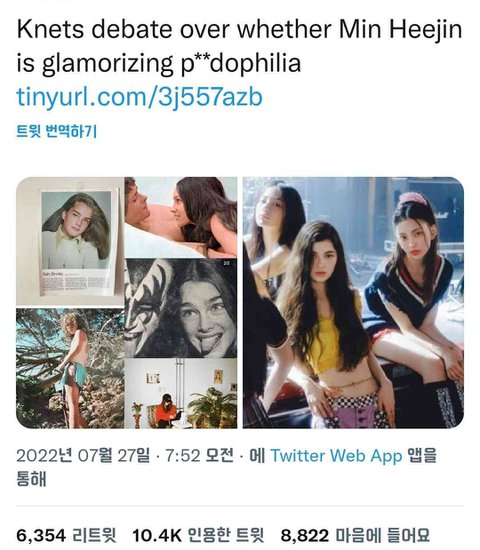
Task: View the 6,354 리트윗 list
Action: (66, 536)
